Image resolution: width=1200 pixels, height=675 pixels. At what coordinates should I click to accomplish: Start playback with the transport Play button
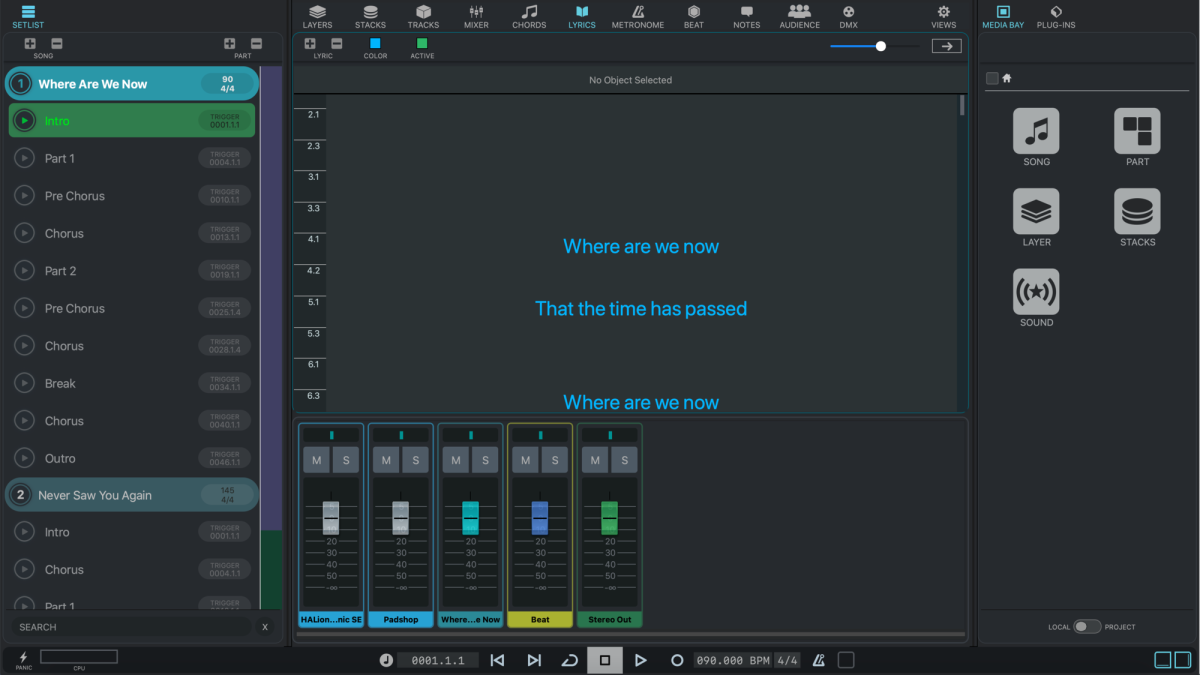coord(641,660)
